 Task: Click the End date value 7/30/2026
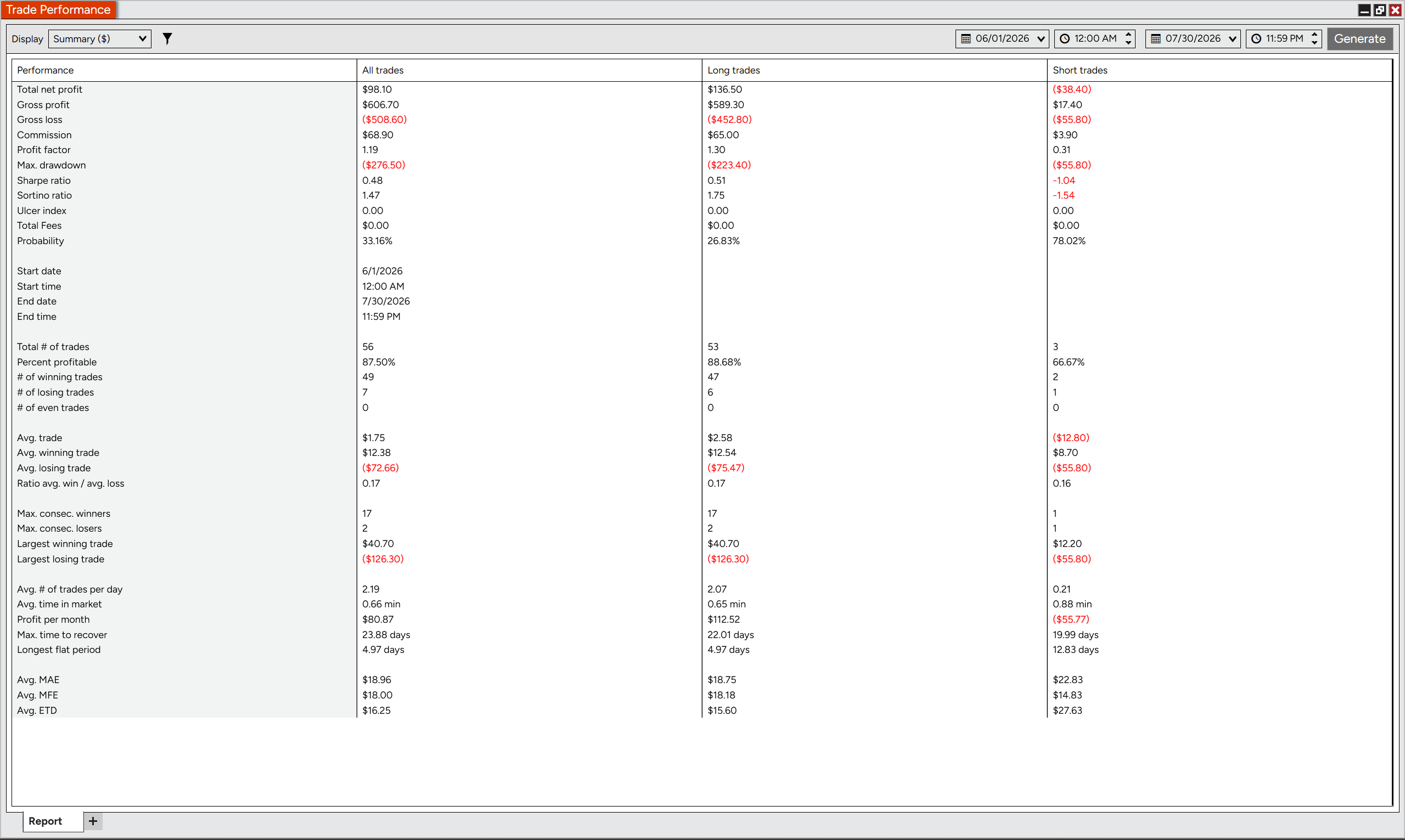tap(386, 301)
